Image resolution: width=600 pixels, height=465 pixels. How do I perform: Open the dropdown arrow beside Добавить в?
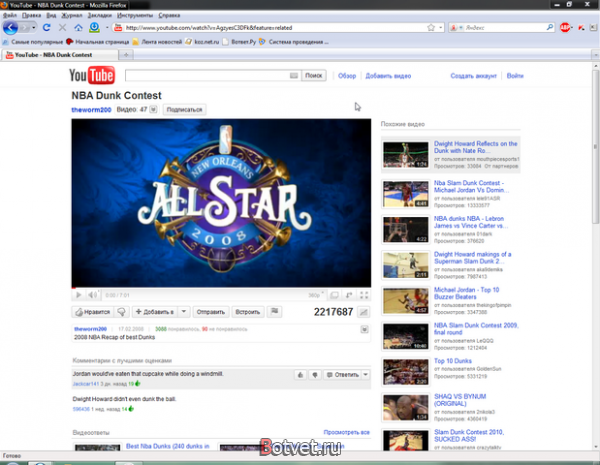(184, 312)
